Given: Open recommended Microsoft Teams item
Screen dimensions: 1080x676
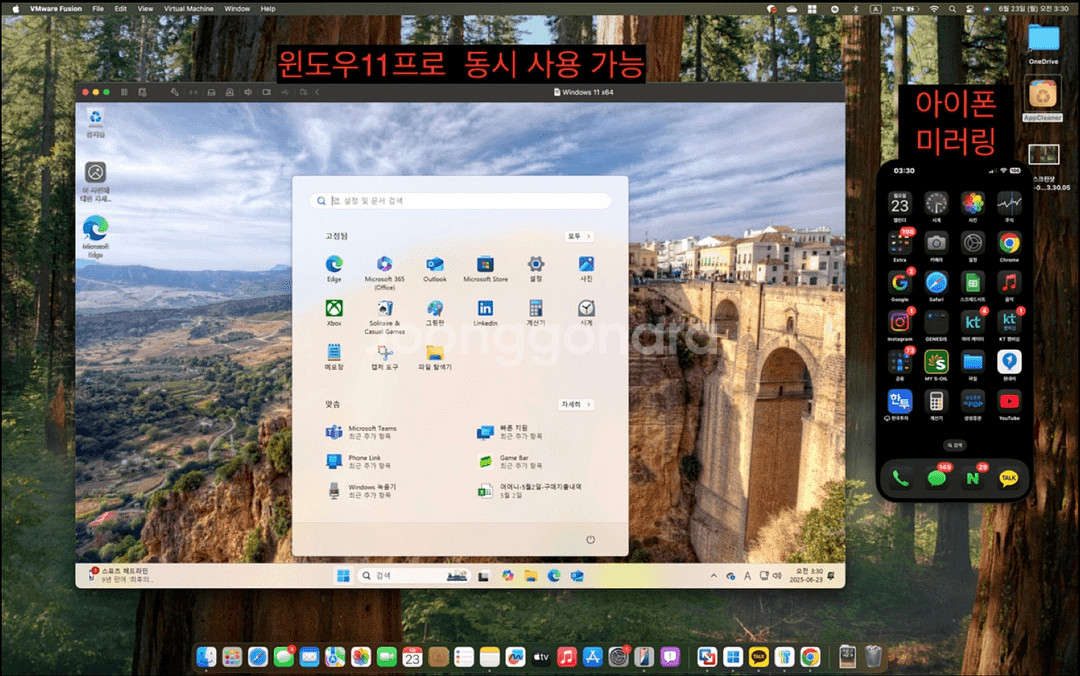Looking at the screenshot, I should (x=362, y=432).
